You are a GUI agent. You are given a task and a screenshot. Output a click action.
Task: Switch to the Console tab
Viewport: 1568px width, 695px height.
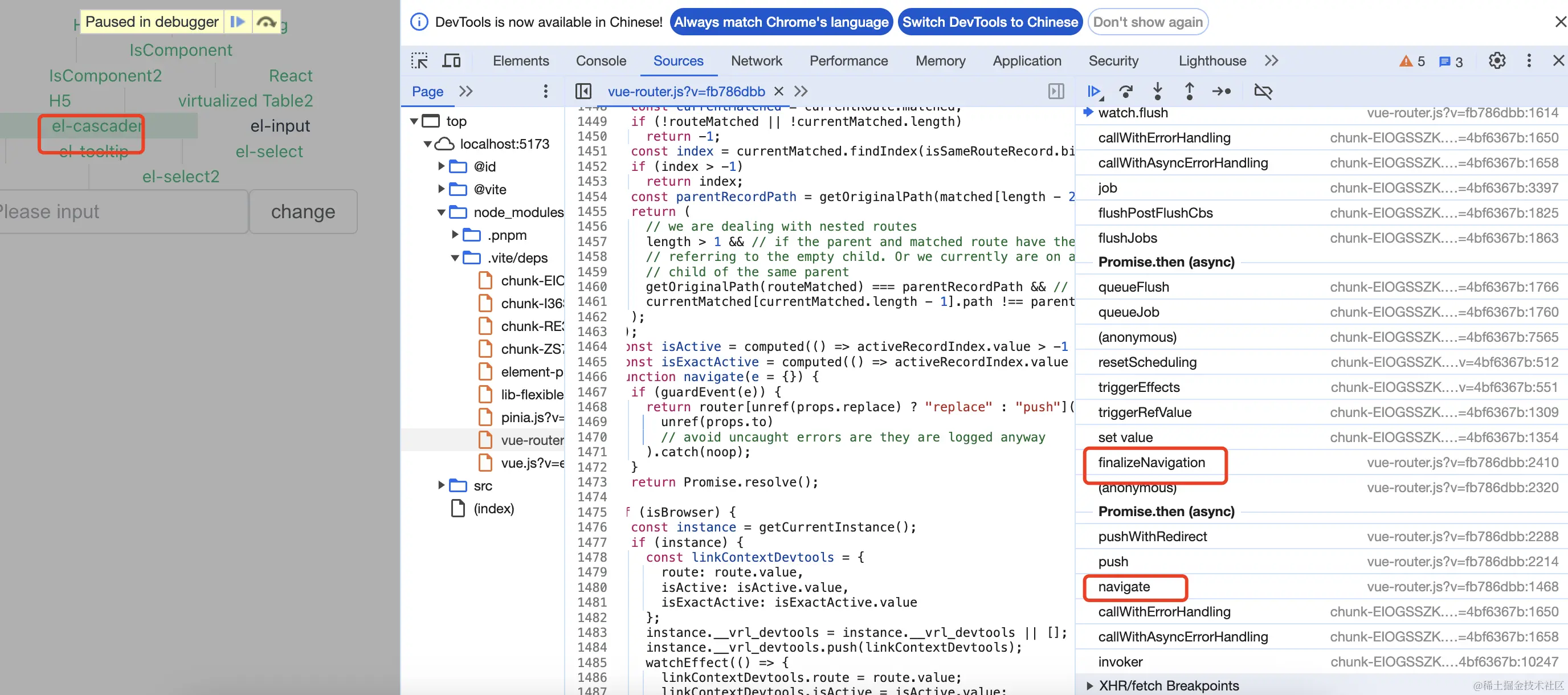pos(601,61)
